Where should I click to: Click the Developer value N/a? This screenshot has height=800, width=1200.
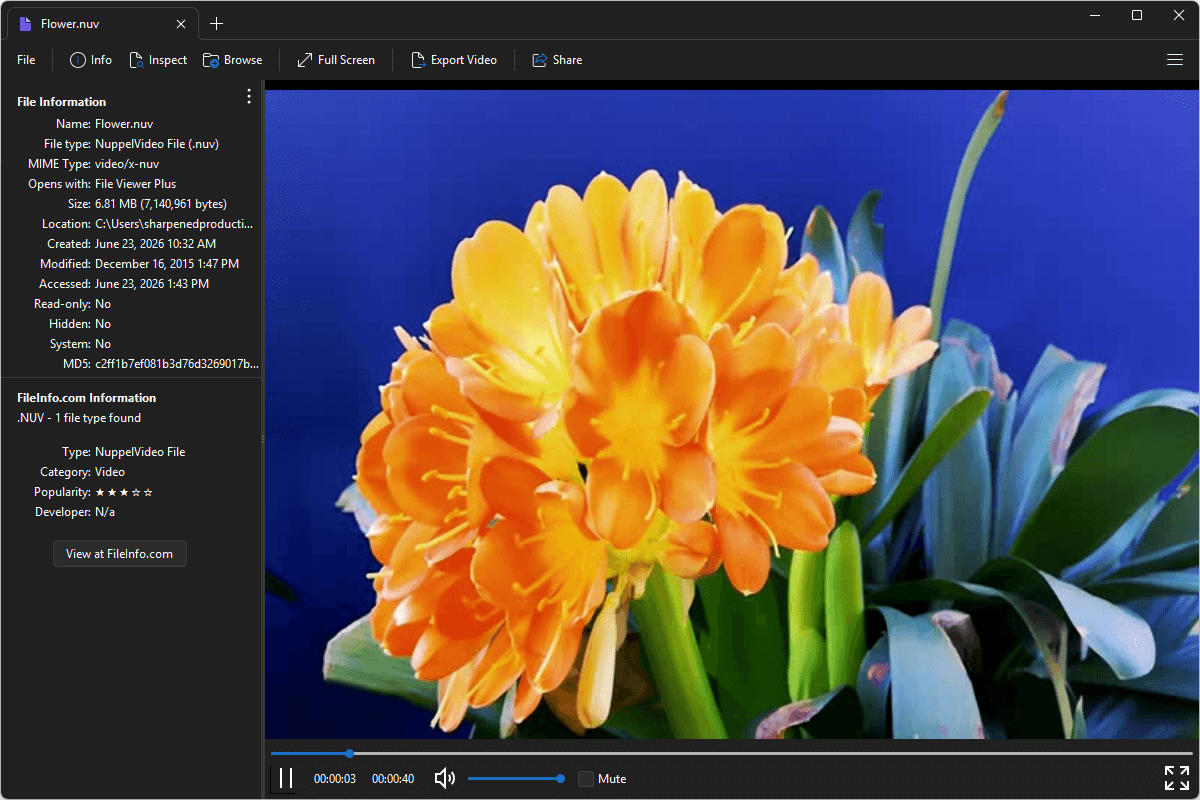coord(105,512)
